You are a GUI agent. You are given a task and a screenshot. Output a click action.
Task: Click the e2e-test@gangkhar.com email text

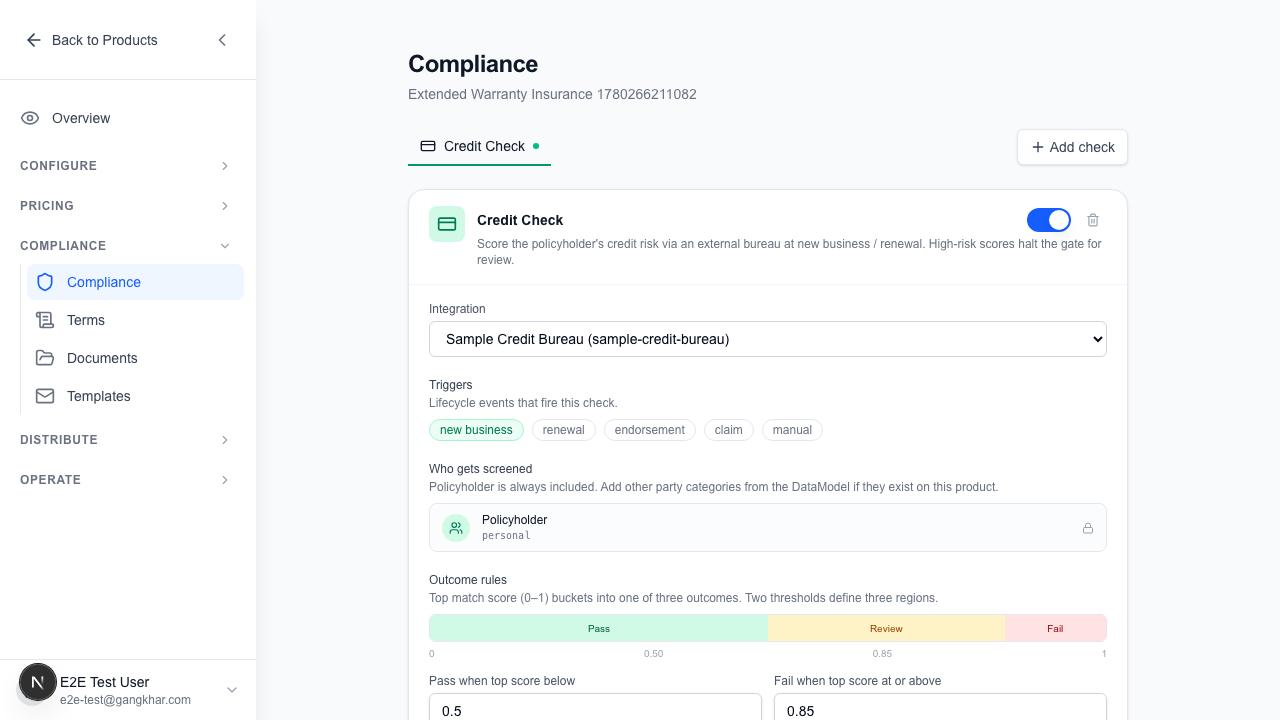[x=125, y=700]
